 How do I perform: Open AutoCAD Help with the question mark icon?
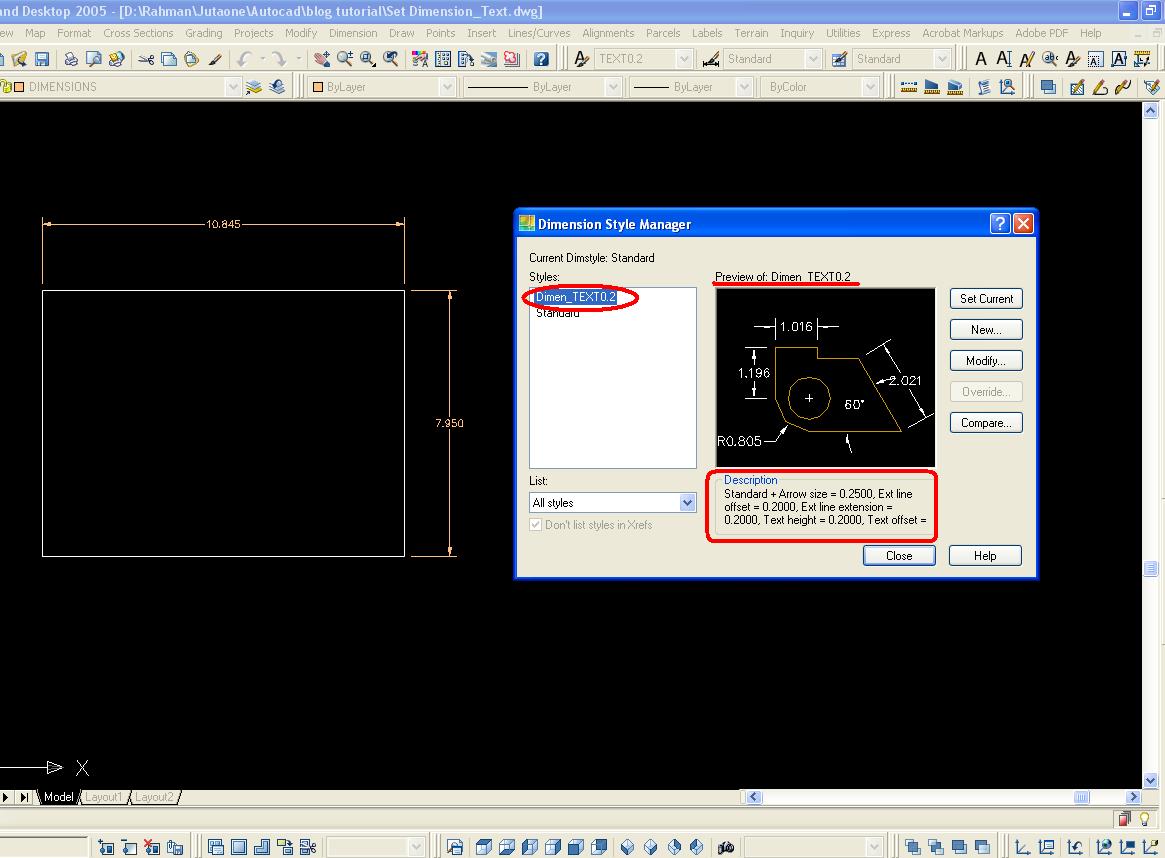542,58
